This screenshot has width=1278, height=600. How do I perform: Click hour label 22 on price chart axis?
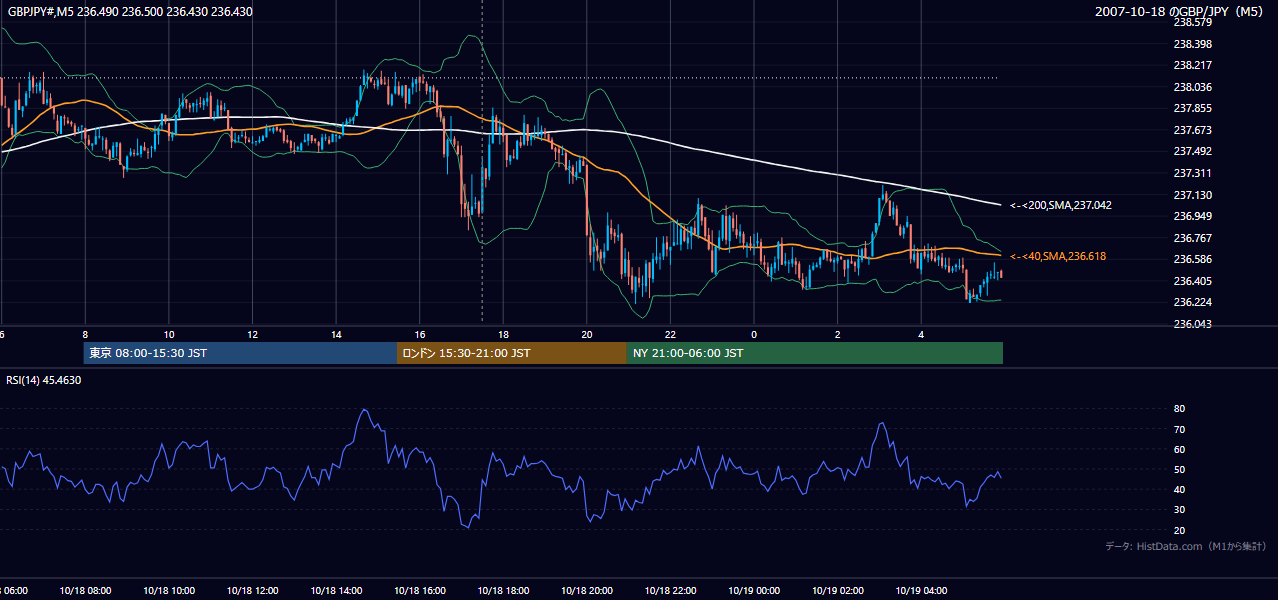point(670,334)
